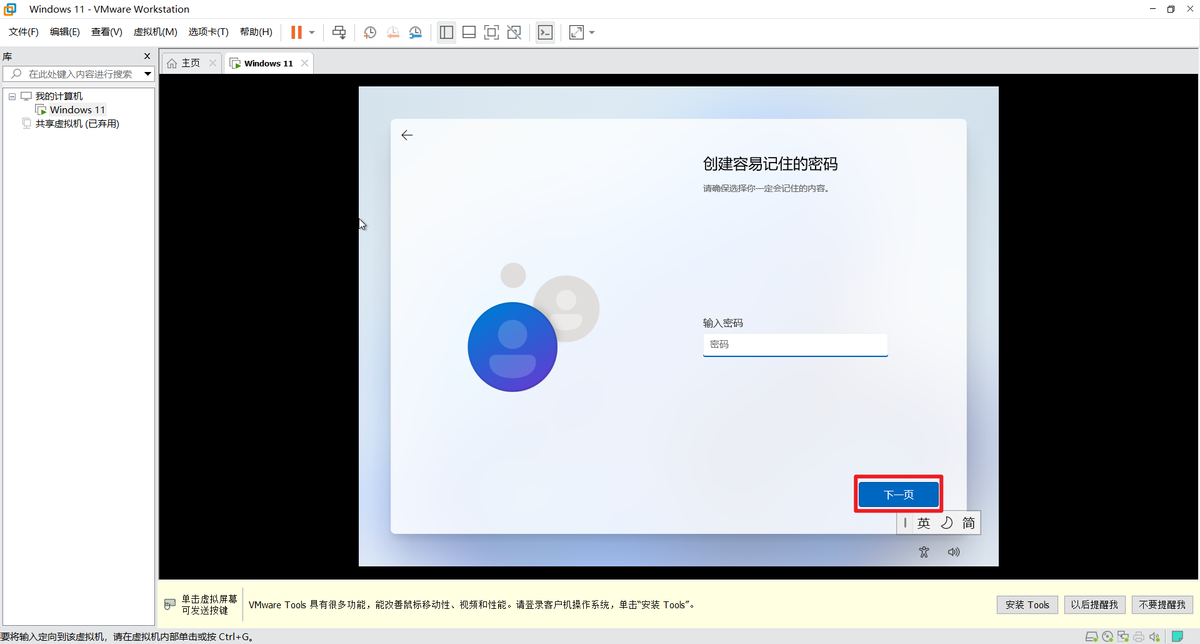
Task: Click the hard disk status bar icon
Action: pyautogui.click(x=1092, y=636)
